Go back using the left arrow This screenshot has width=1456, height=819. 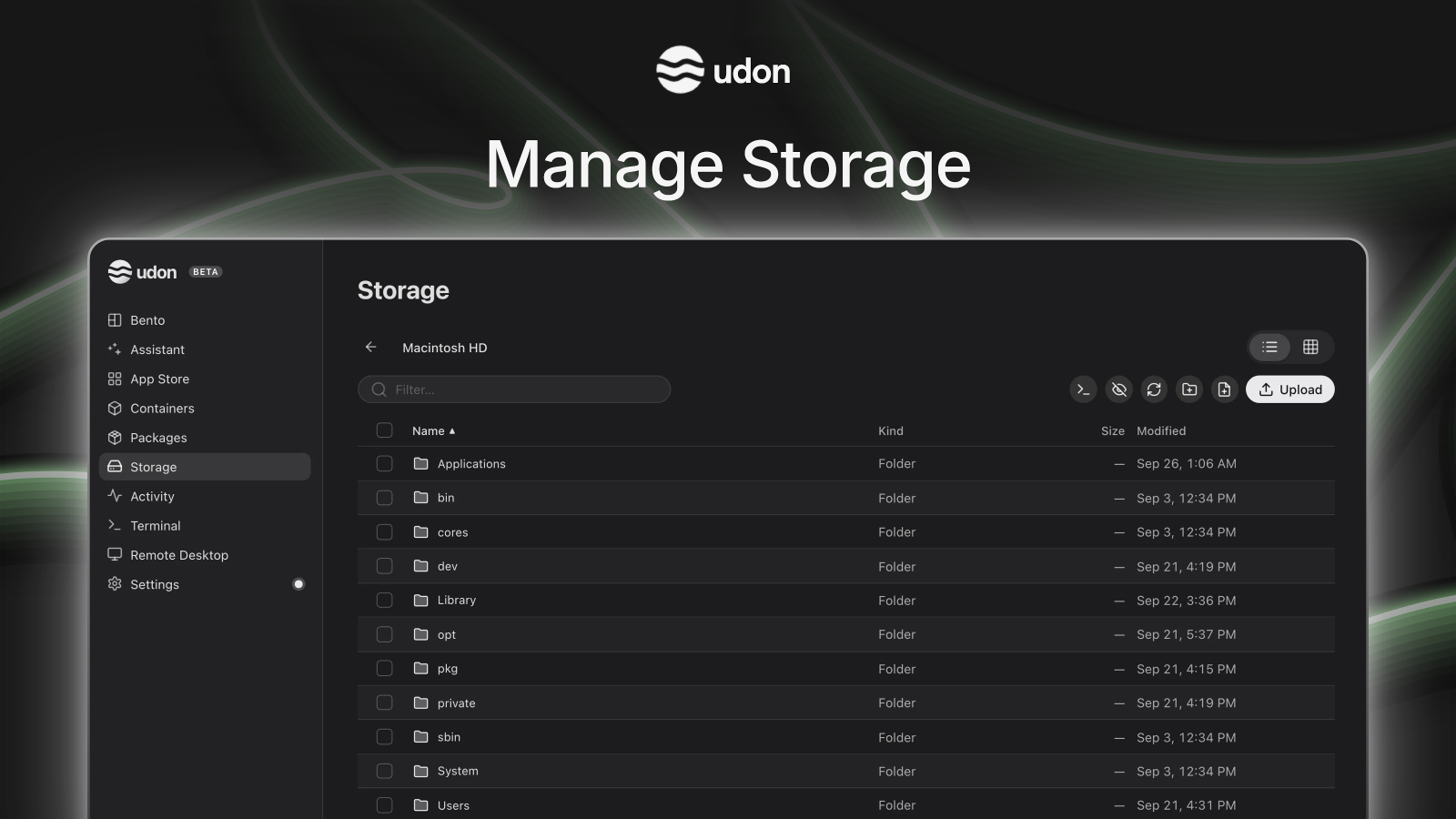coord(370,347)
